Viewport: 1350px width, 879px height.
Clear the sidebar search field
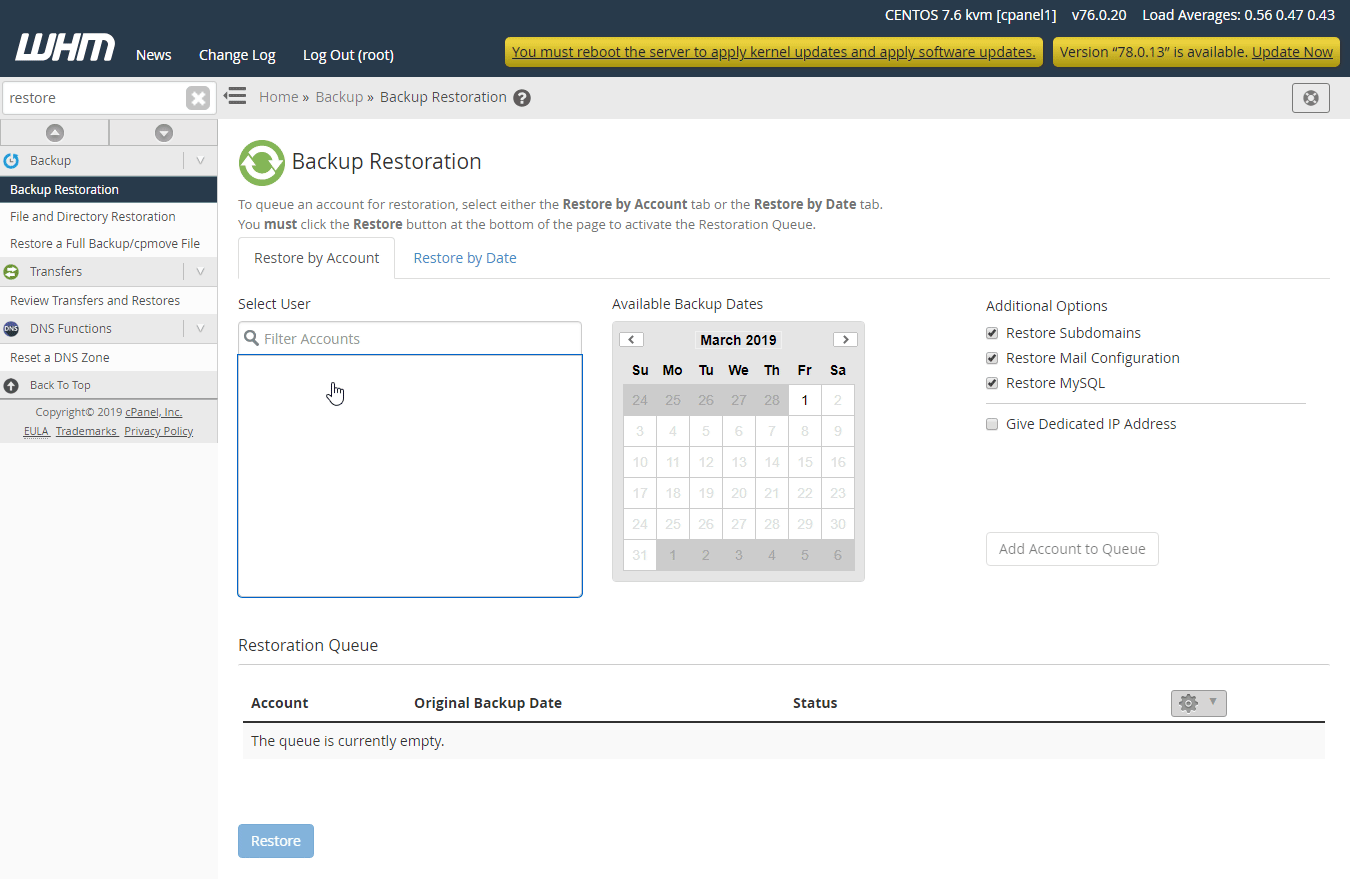198,98
